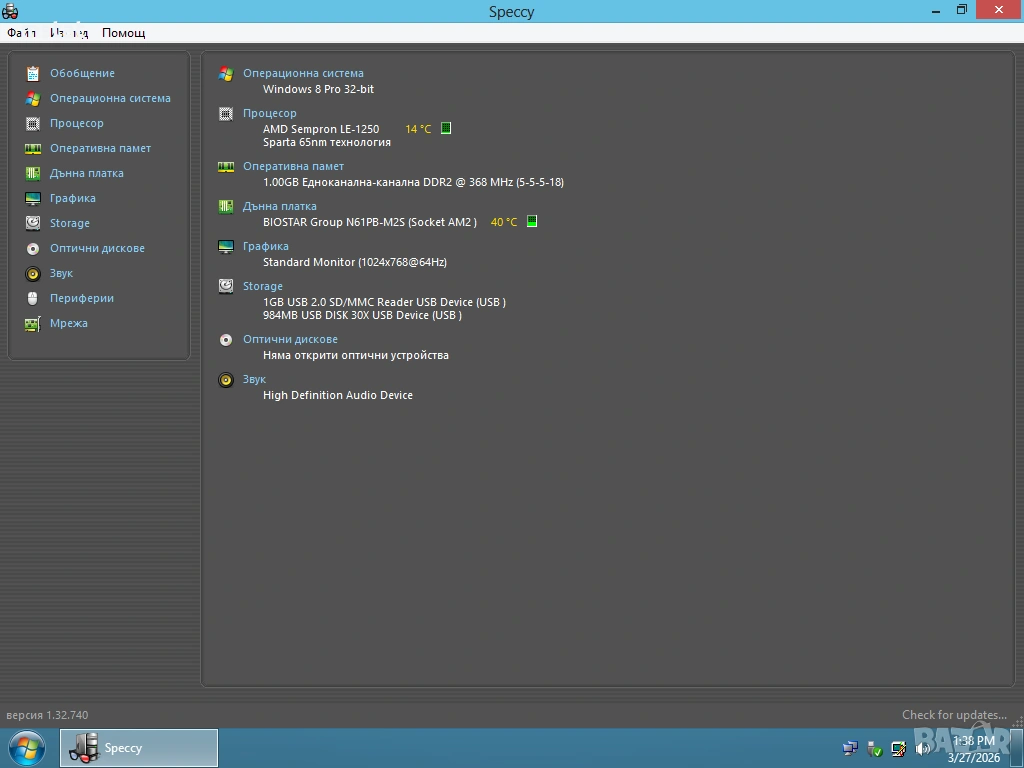Open Дънна платка sidebar entry
The width and height of the screenshot is (1024, 768).
[x=87, y=173]
